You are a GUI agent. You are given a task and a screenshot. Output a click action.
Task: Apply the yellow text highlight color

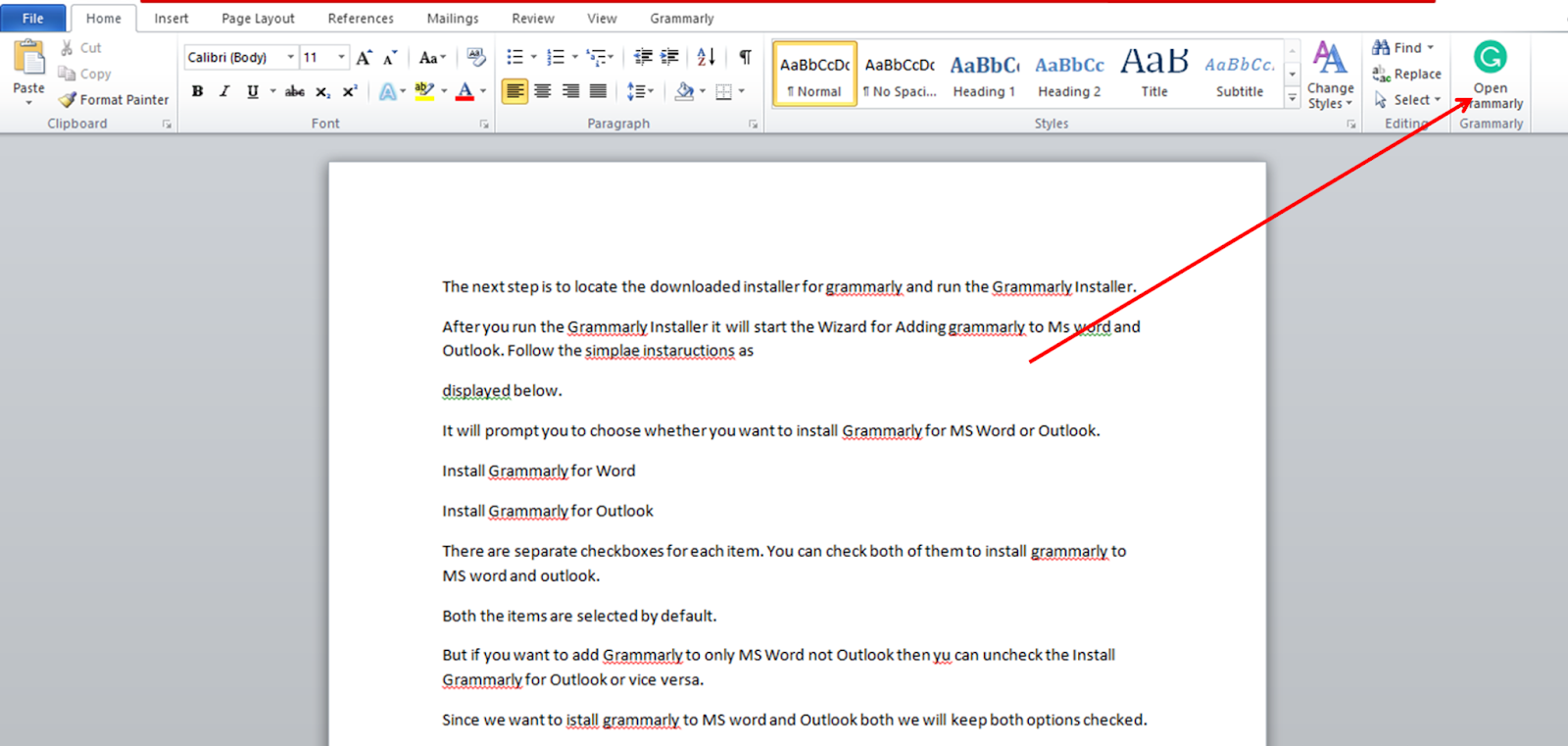(423, 91)
